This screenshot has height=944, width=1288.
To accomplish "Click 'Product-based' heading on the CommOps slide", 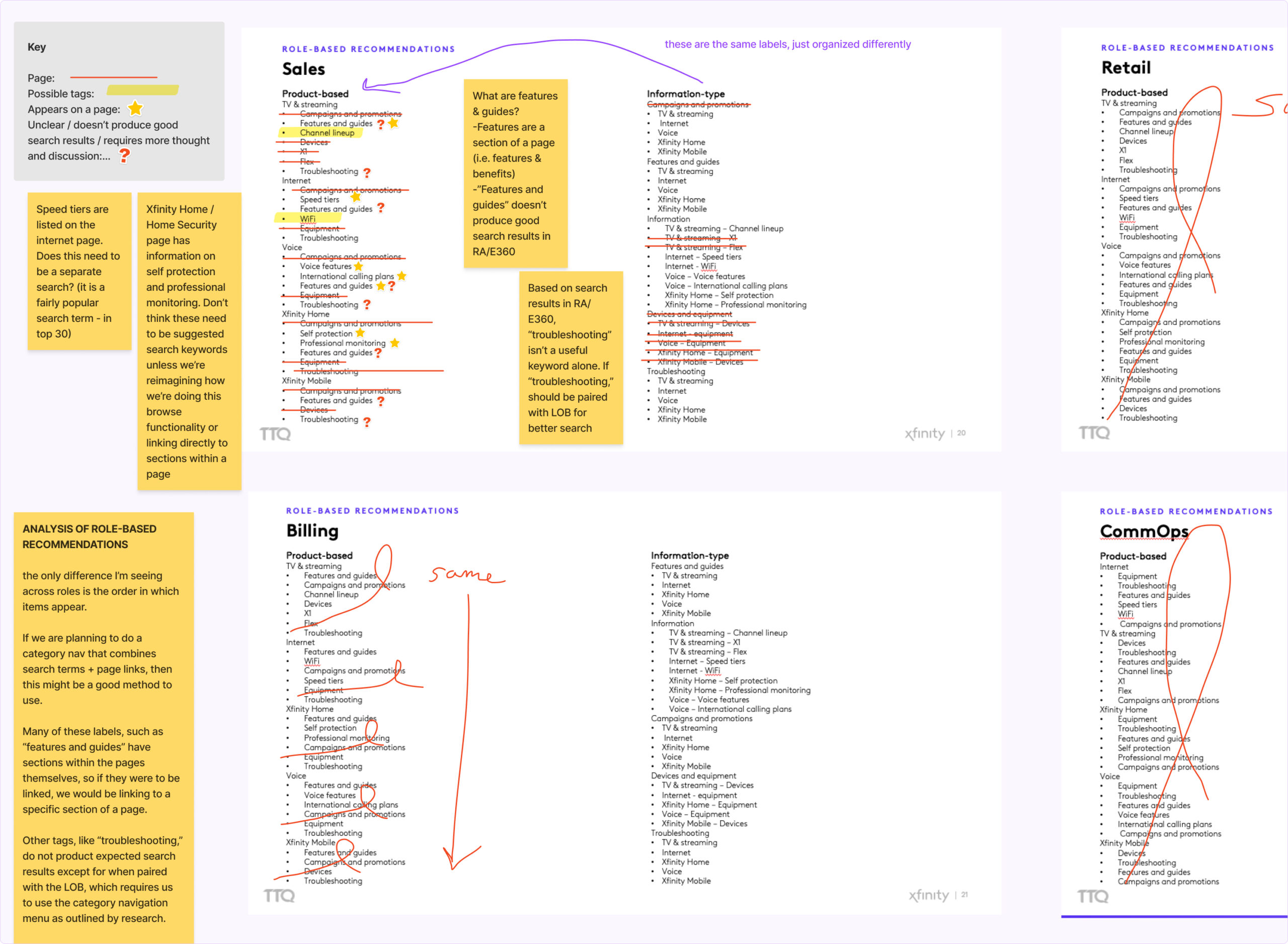I will click(1133, 556).
